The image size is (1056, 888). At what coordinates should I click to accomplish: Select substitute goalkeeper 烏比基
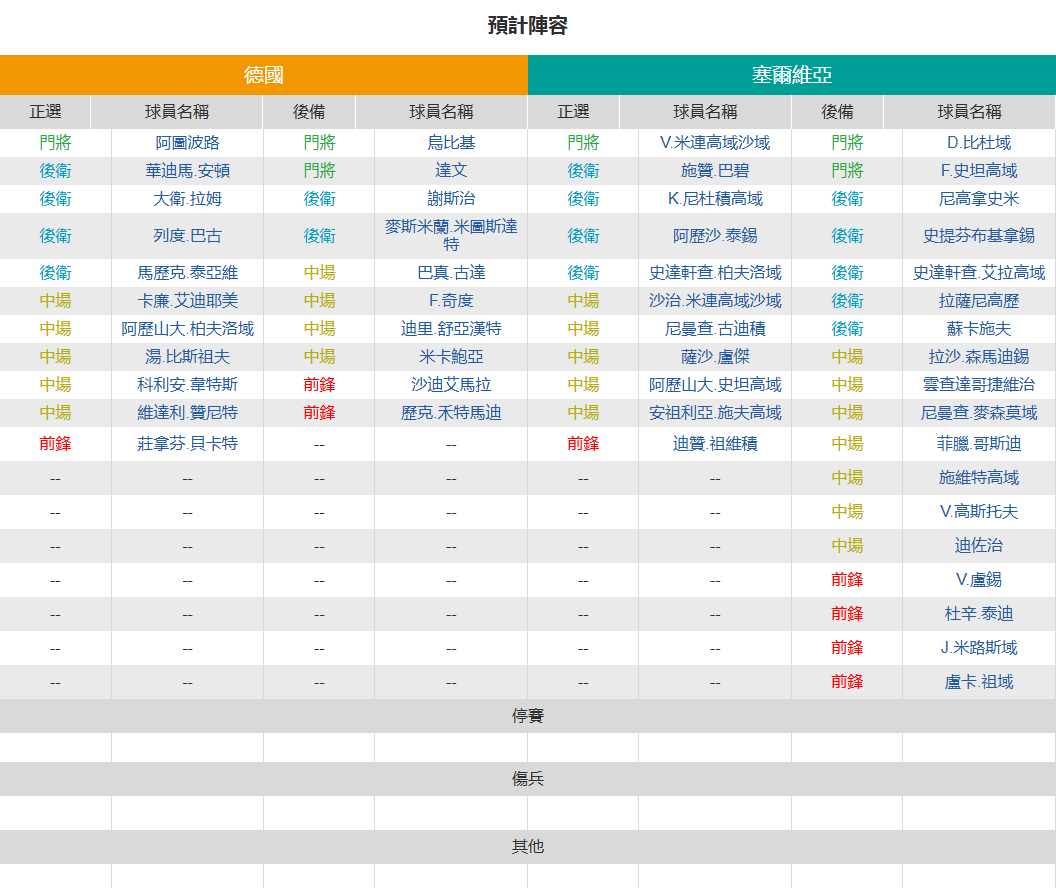point(451,143)
